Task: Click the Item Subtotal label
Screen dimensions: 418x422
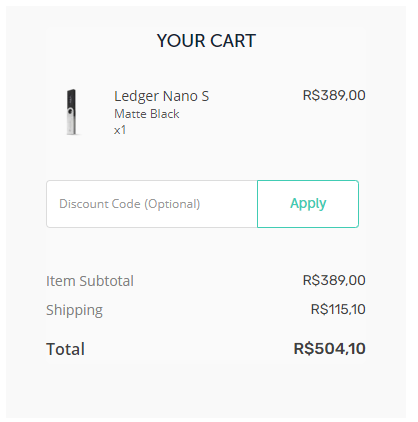Action: tap(90, 281)
